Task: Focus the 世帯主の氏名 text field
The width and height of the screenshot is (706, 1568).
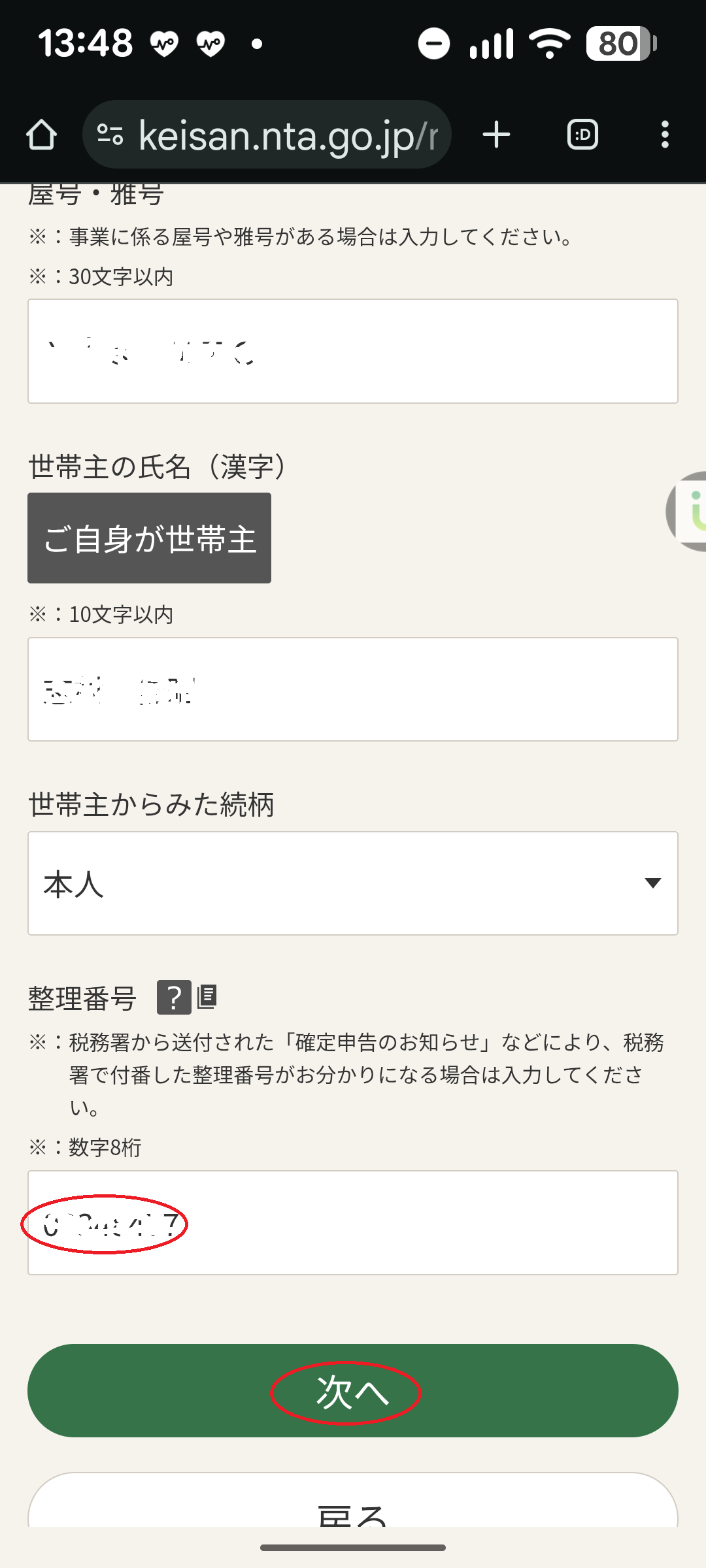Action: [353, 689]
